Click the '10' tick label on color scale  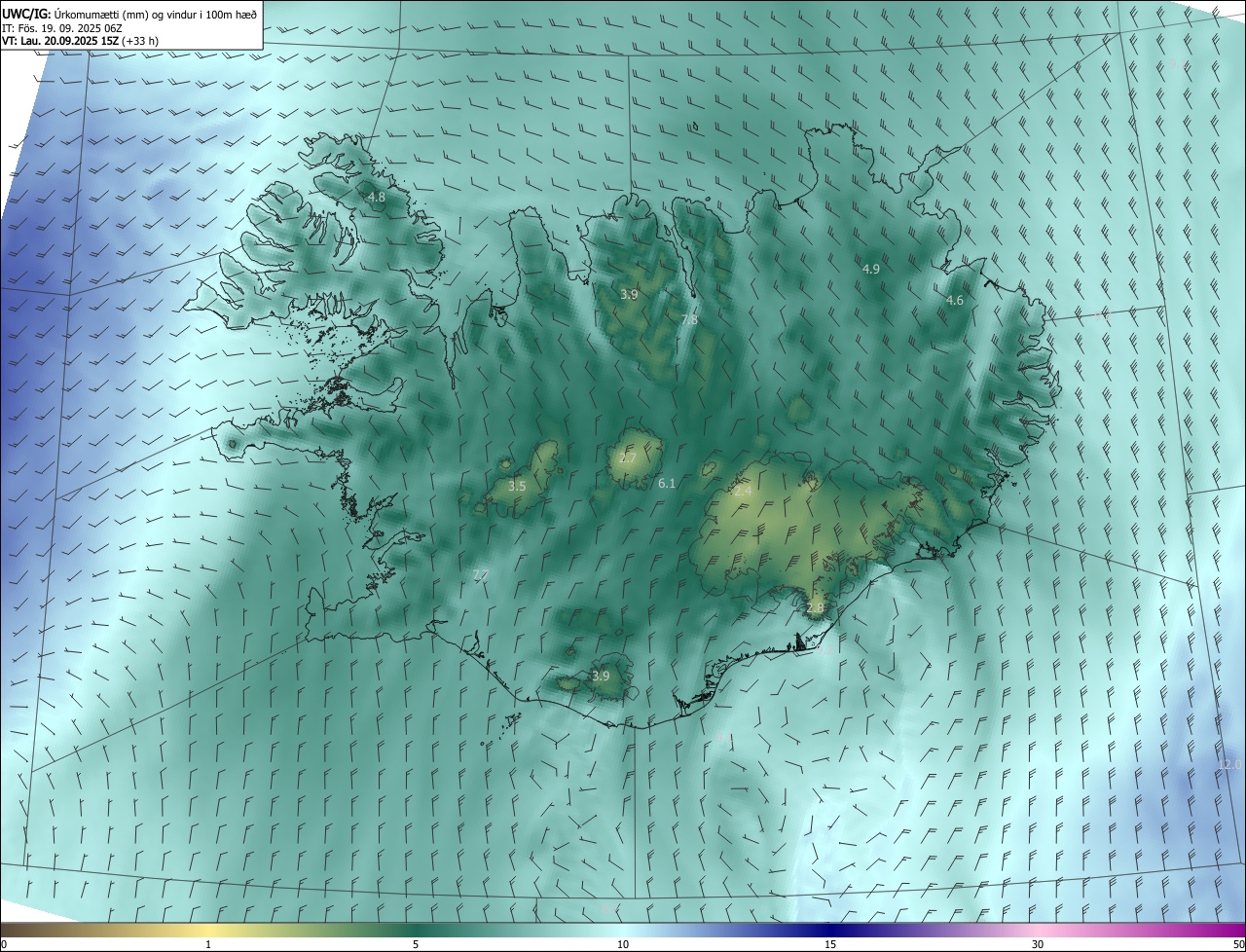(x=623, y=944)
